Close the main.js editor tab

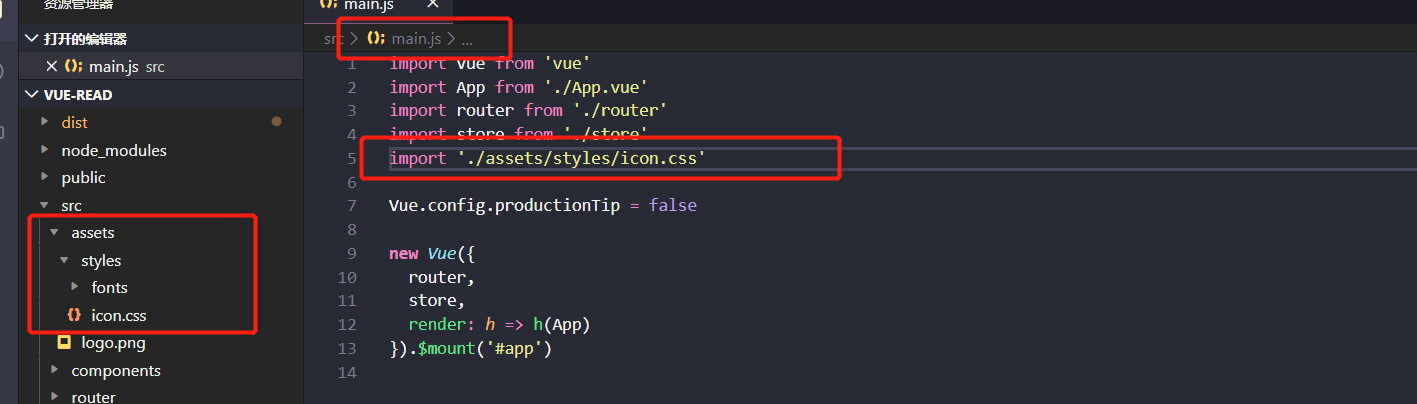point(432,5)
